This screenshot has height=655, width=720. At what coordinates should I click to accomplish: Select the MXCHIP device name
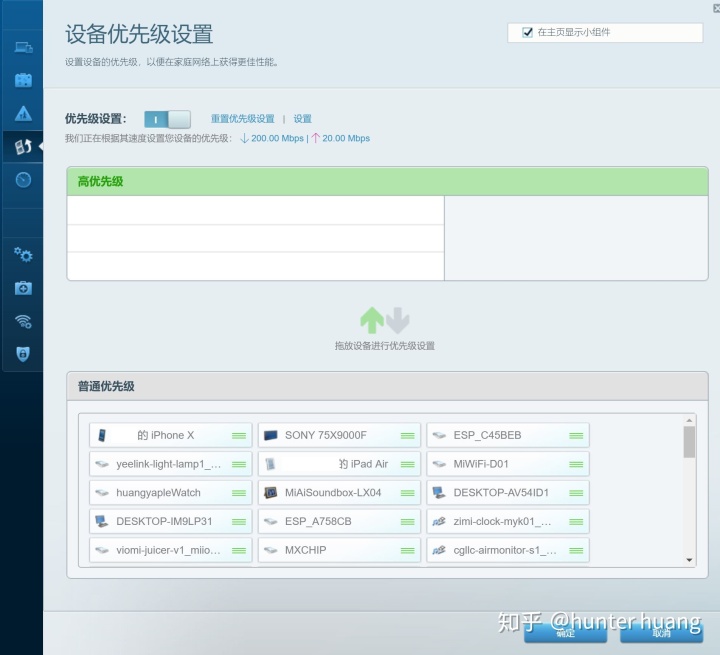pyautogui.click(x=305, y=550)
